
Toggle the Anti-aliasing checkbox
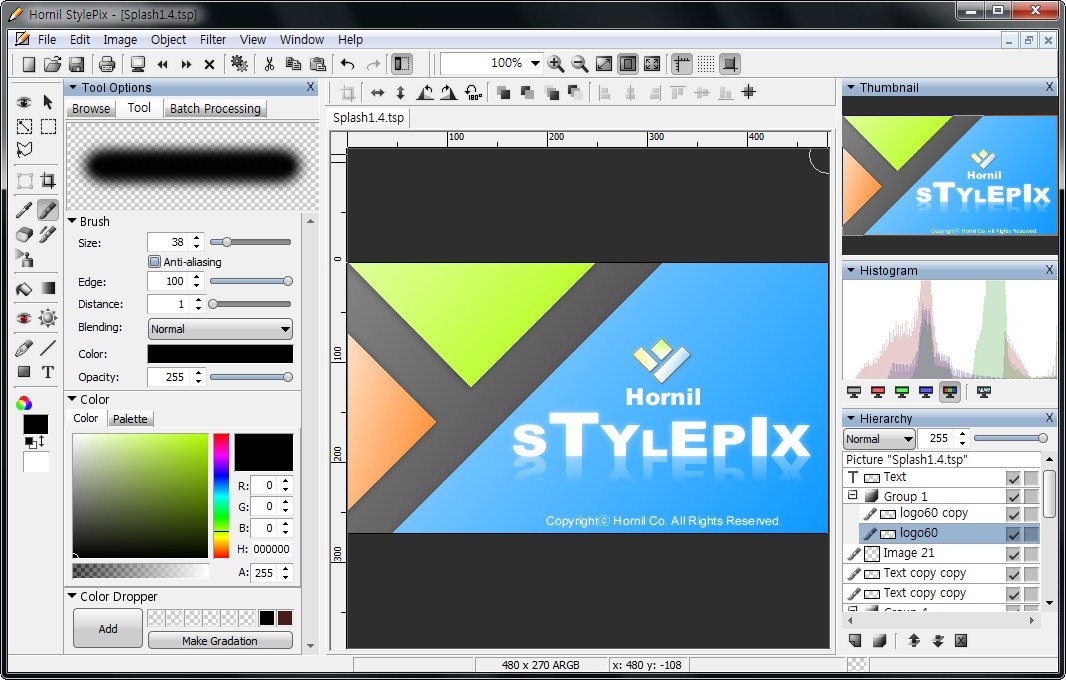[154, 262]
